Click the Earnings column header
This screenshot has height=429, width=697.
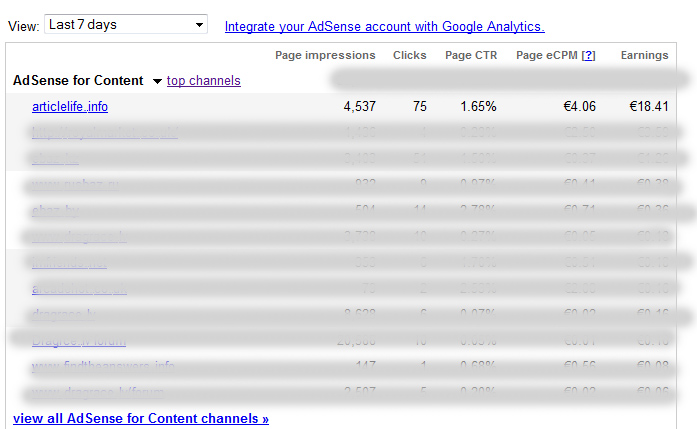pos(645,55)
